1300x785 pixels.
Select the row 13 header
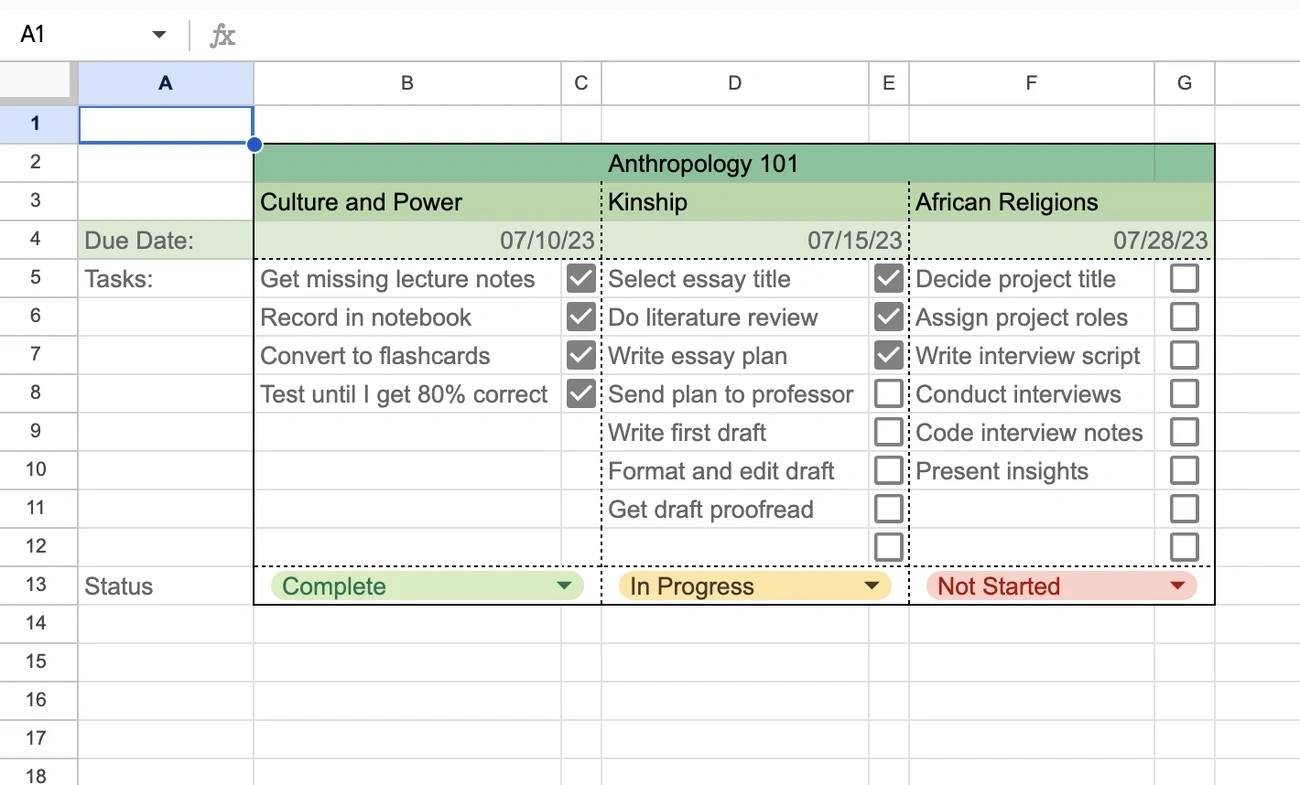tap(38, 585)
